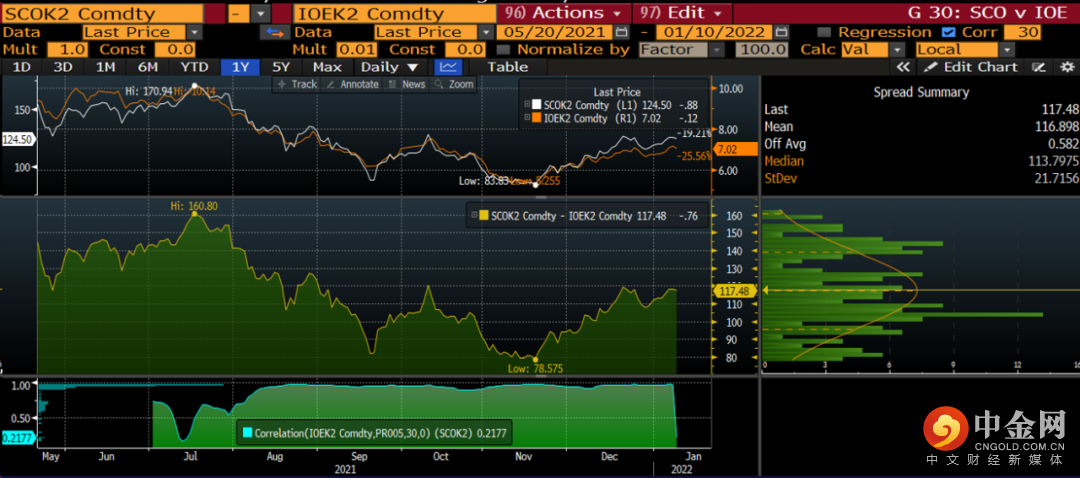Open the Calc Val dropdown
Viewport: 1080px width, 478px height.
click(897, 49)
